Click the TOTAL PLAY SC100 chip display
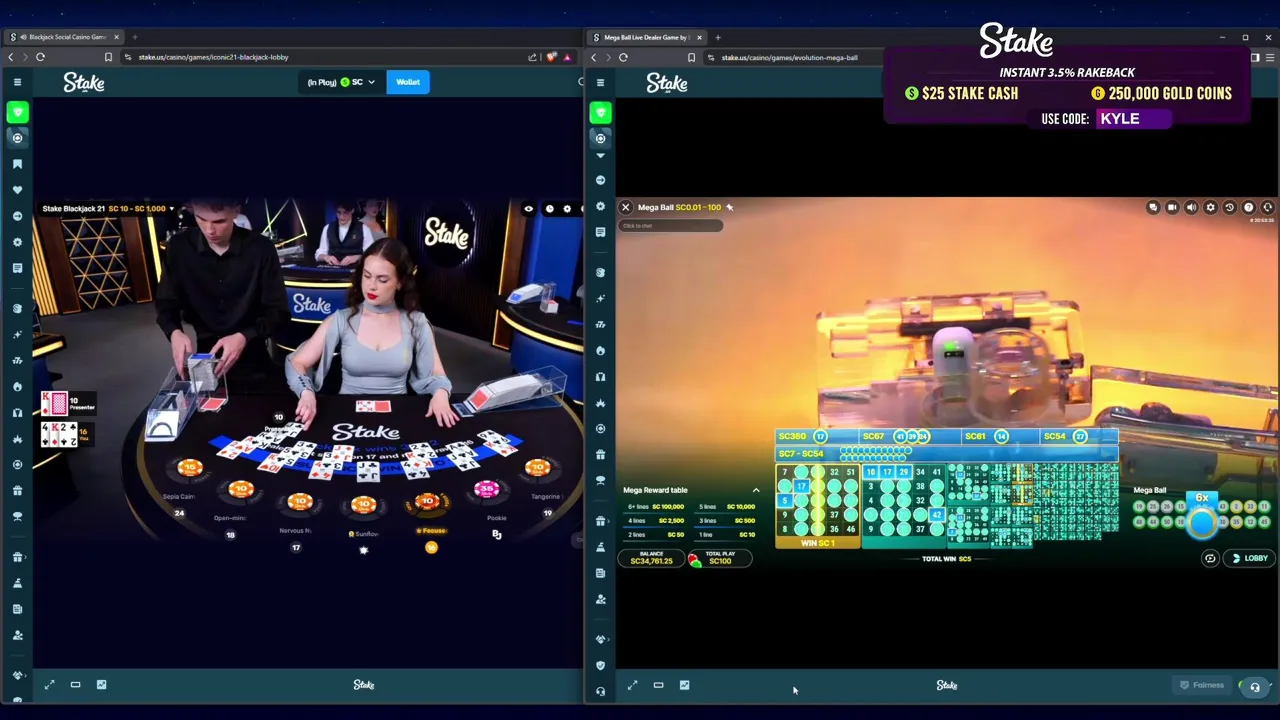Viewport: 1280px width, 720px height. coord(719,558)
